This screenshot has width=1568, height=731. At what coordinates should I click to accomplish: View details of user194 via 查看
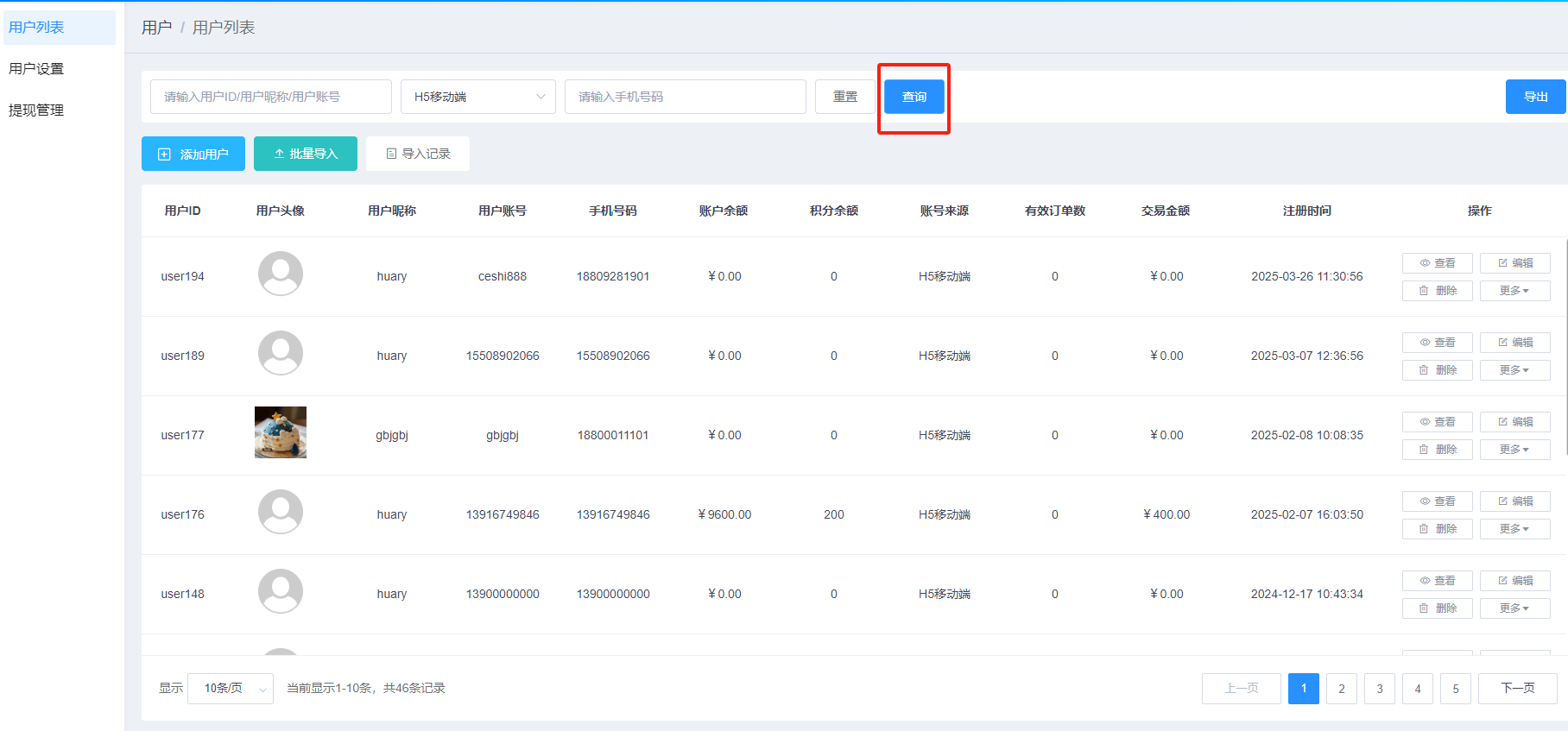(1437, 263)
